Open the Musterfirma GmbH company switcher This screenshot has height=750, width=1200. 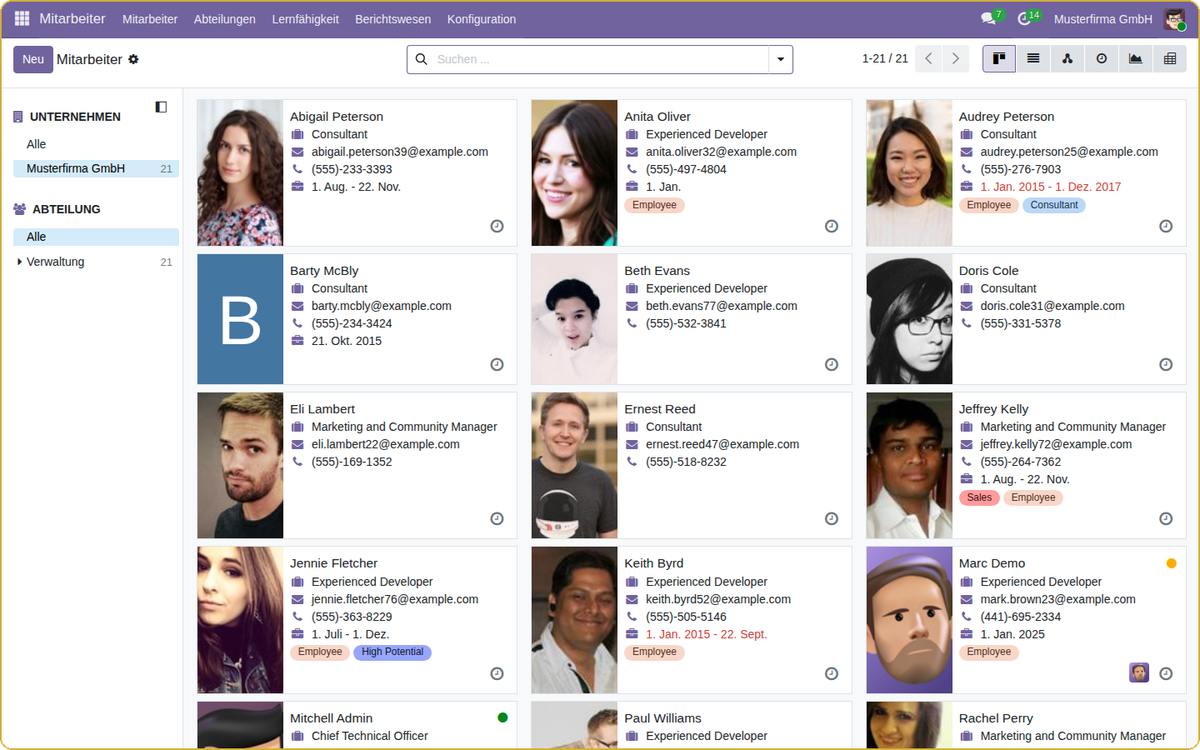(1103, 19)
